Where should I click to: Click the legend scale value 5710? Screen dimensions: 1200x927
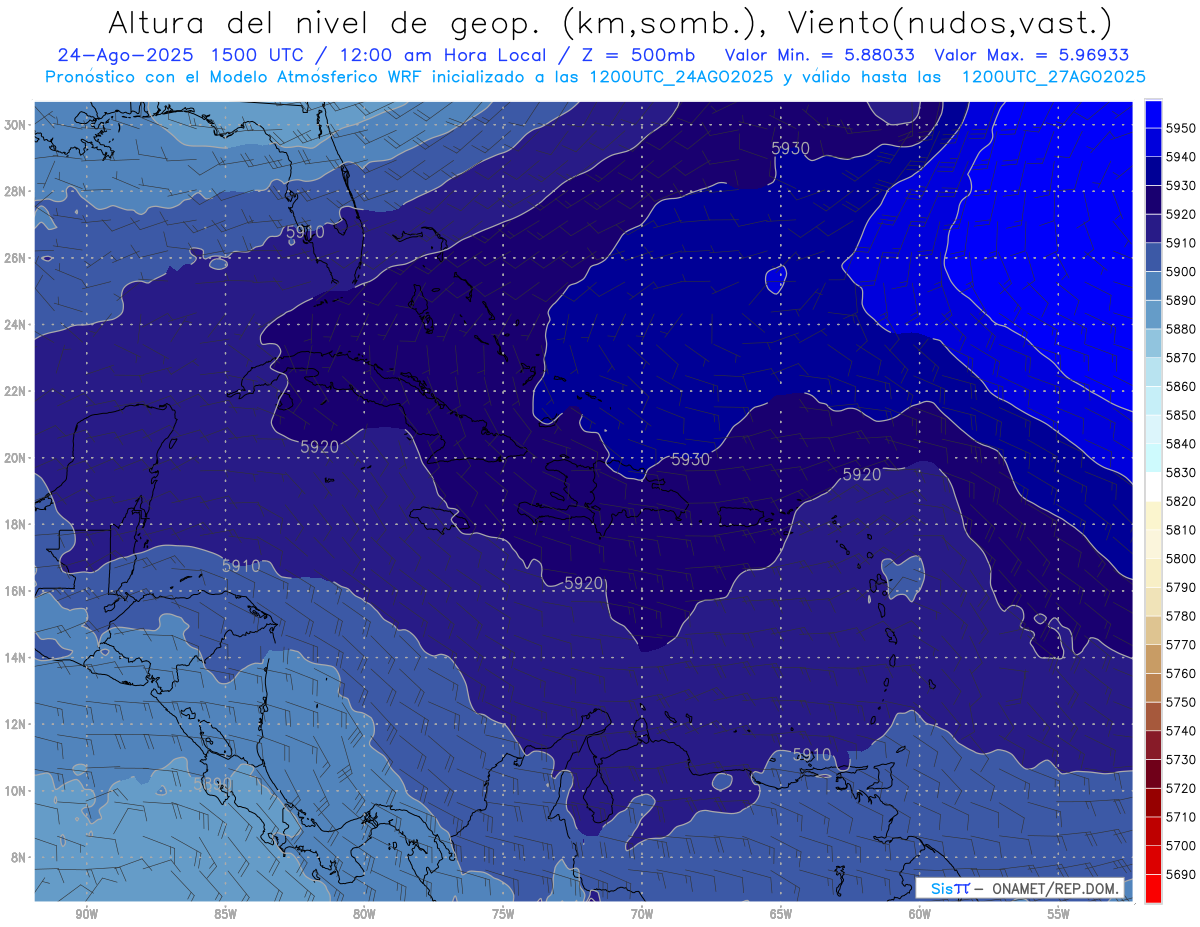click(x=1181, y=816)
